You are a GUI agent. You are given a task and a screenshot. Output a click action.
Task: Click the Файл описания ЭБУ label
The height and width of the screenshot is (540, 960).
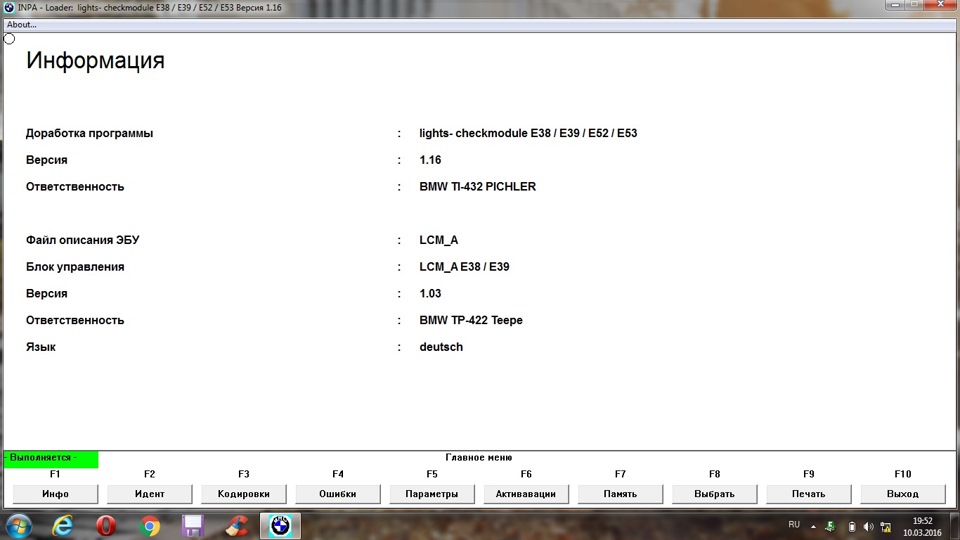click(x=83, y=240)
